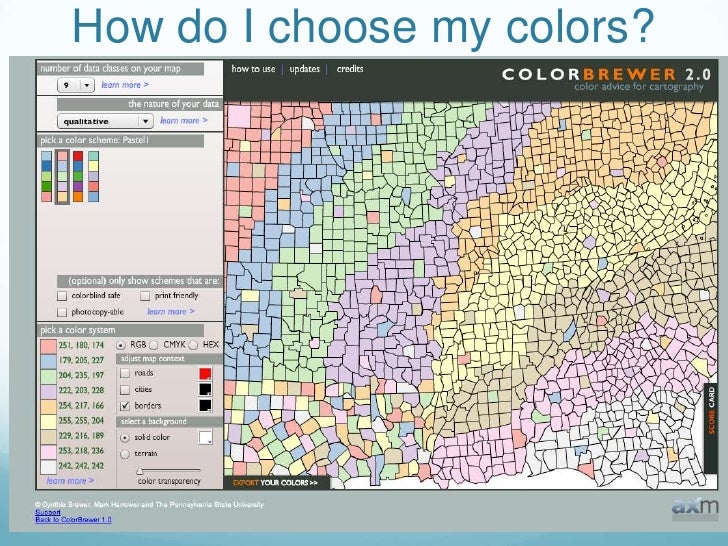Enable the print friendly checkbox
728x546 pixels.
click(145, 296)
